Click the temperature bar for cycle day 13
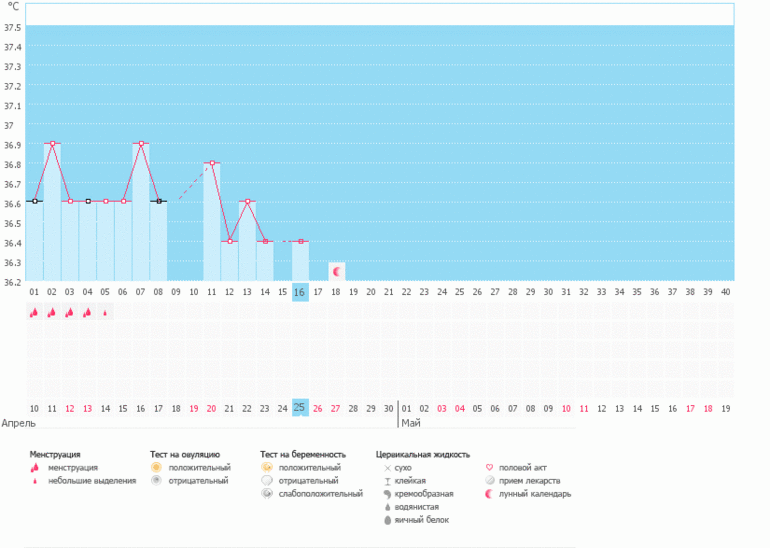The height and width of the screenshot is (548, 770). (247, 241)
